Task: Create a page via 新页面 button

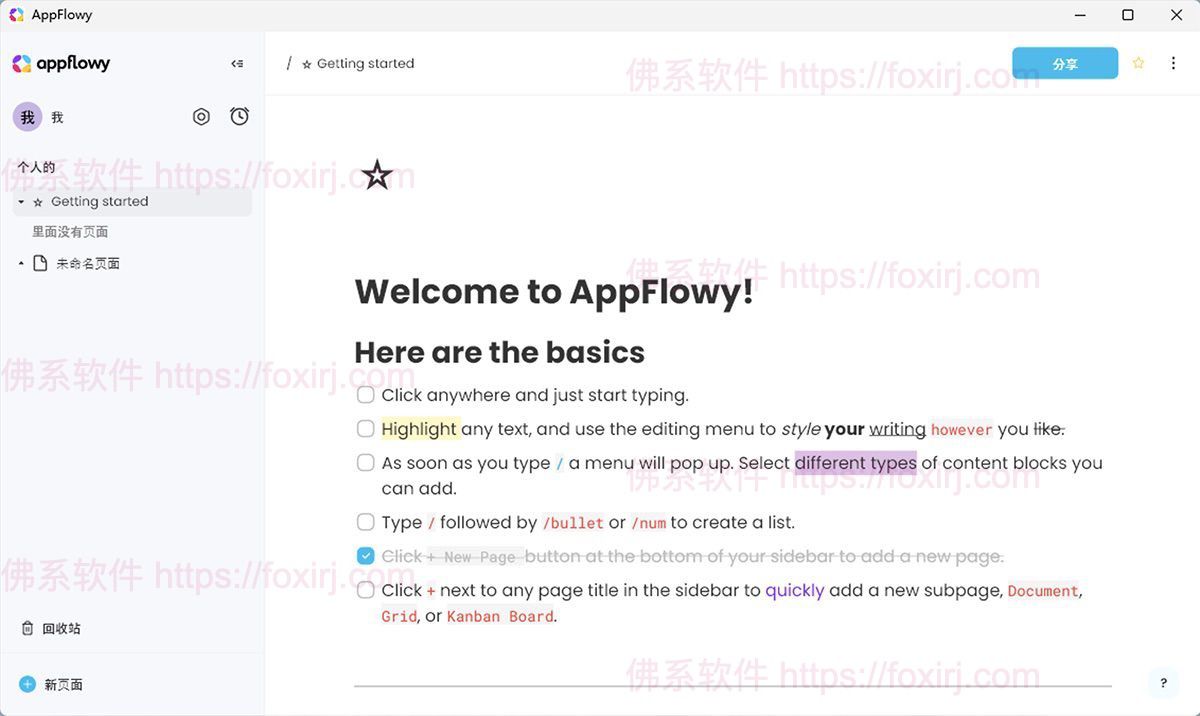Action: click(x=64, y=684)
